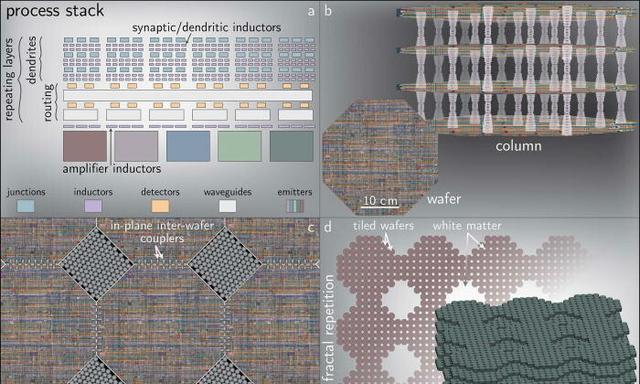Click the '10 cm' scale bar

380,201
